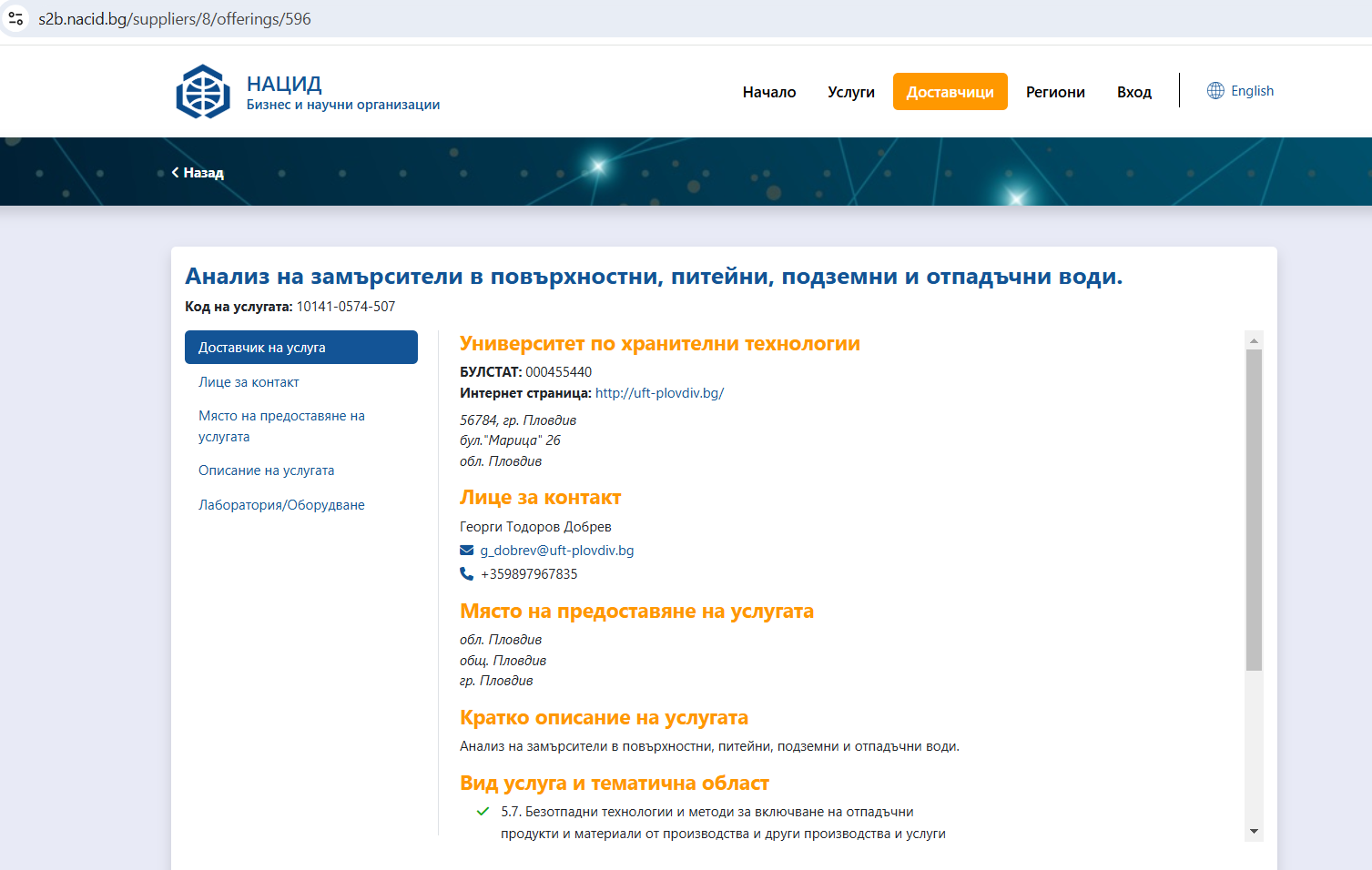
Task: Open the Региони menu item
Action: click(x=1055, y=92)
